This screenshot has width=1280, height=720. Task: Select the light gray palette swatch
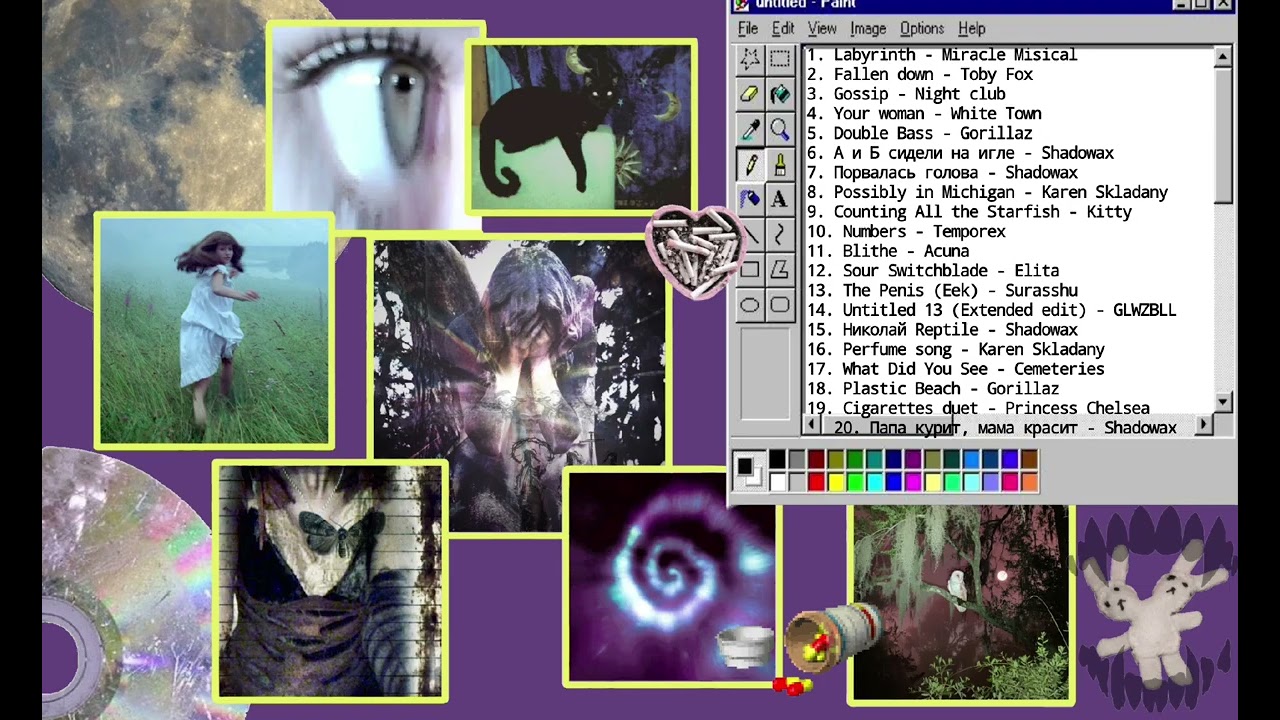tap(797, 482)
